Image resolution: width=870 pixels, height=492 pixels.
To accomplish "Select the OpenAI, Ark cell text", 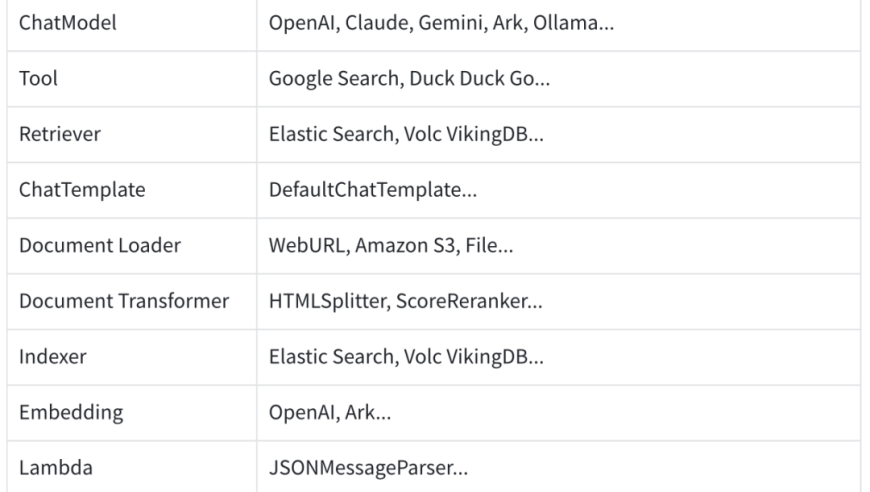I will [330, 412].
